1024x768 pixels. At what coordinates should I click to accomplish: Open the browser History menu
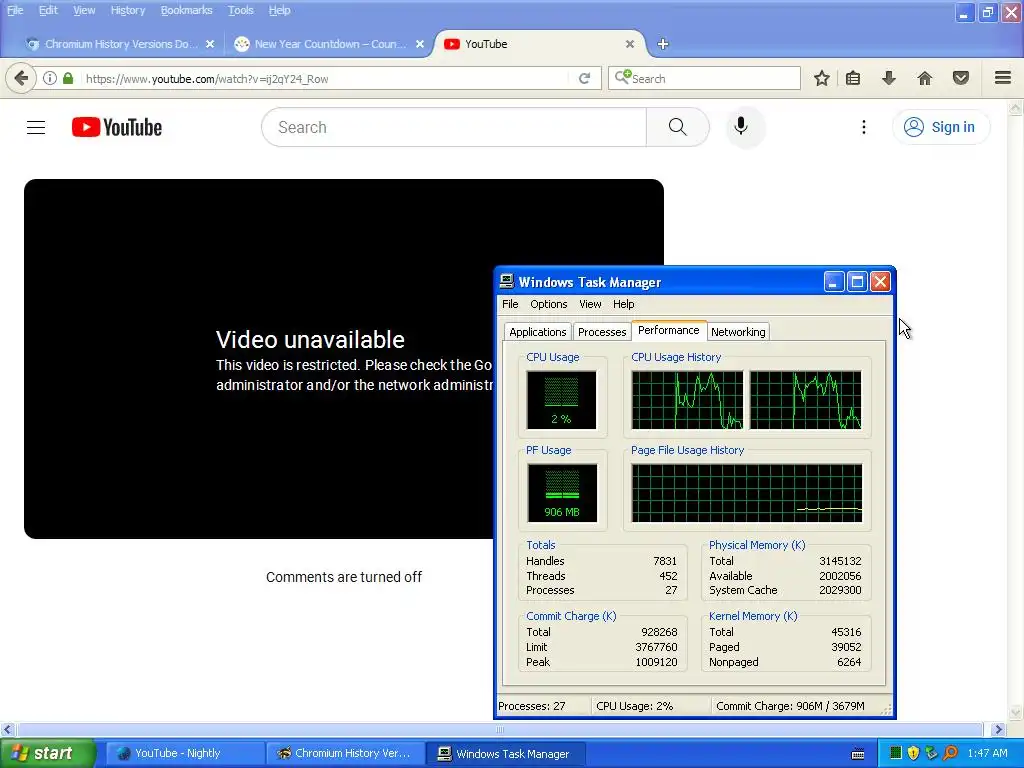pyautogui.click(x=127, y=10)
